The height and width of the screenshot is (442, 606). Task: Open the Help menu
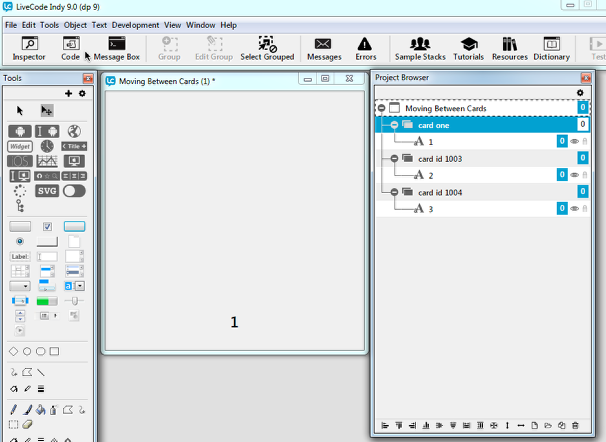pos(228,25)
